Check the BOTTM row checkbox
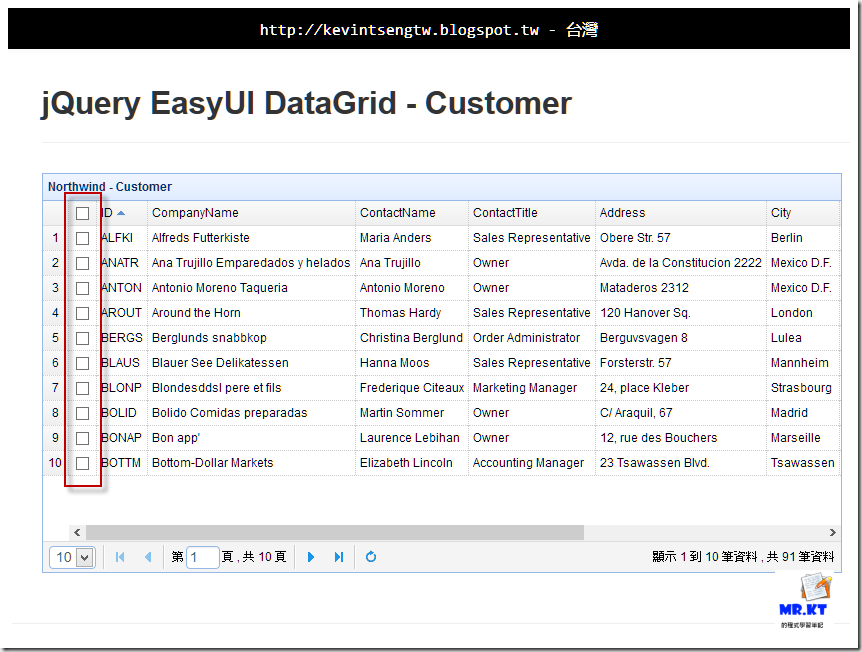862x652 pixels. 82,463
